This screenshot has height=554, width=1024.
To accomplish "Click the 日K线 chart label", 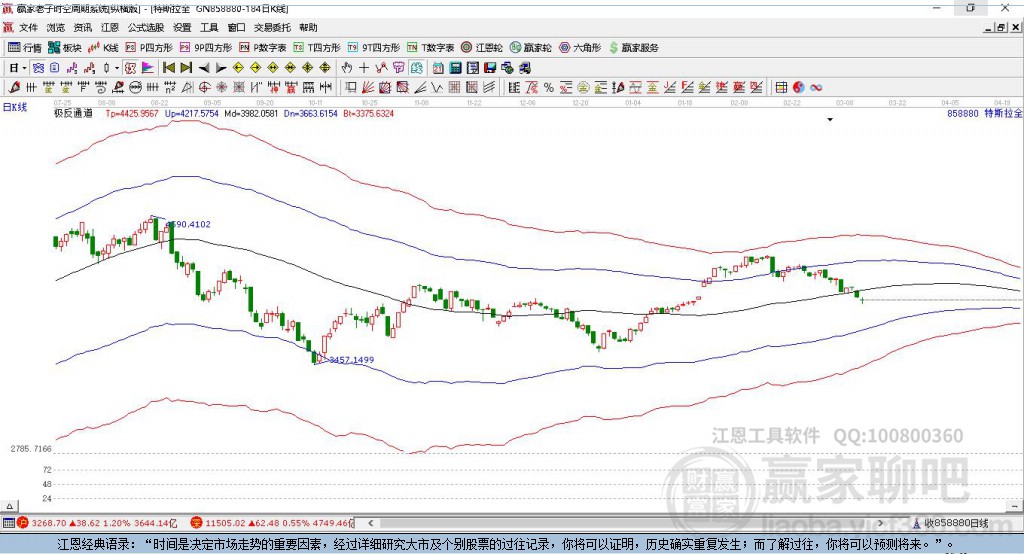I will [x=14, y=107].
